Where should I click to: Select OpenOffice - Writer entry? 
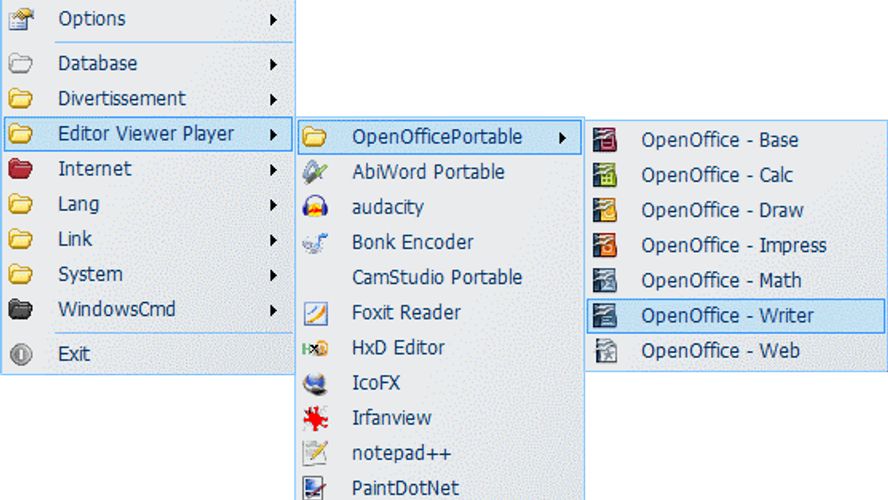pyautogui.click(x=736, y=315)
